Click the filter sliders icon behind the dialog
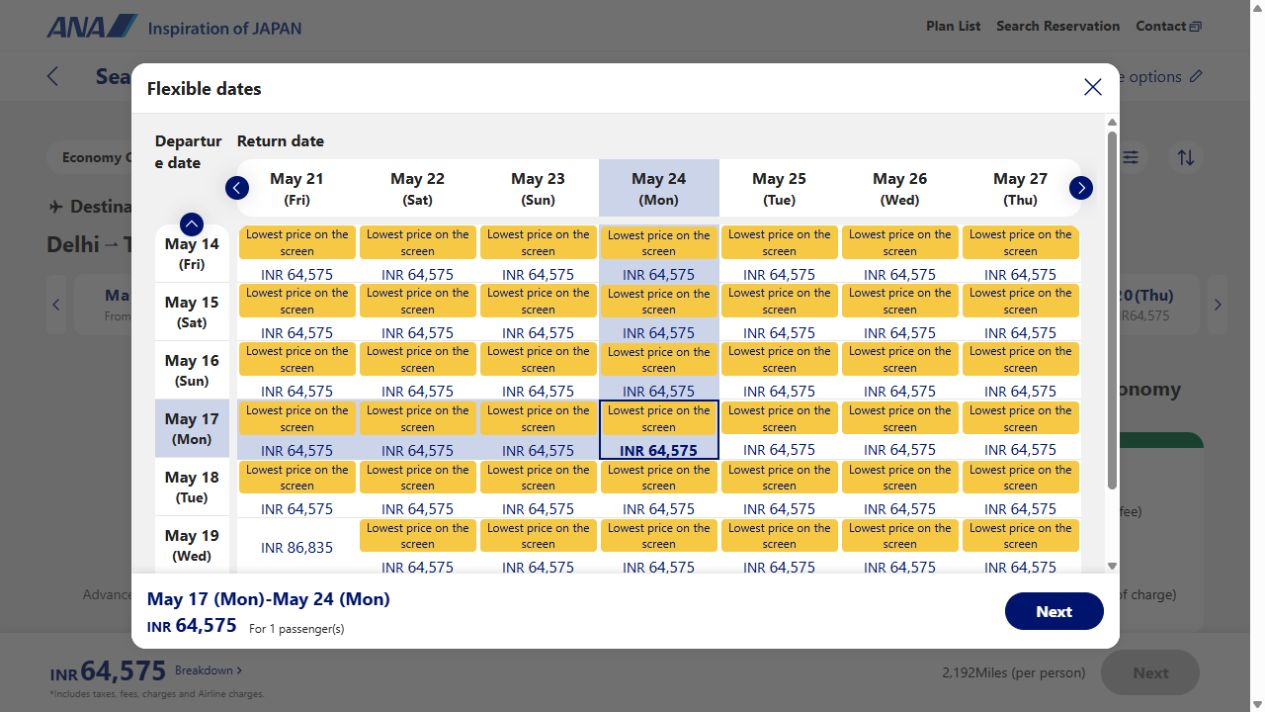1265x712 pixels. click(x=1131, y=158)
